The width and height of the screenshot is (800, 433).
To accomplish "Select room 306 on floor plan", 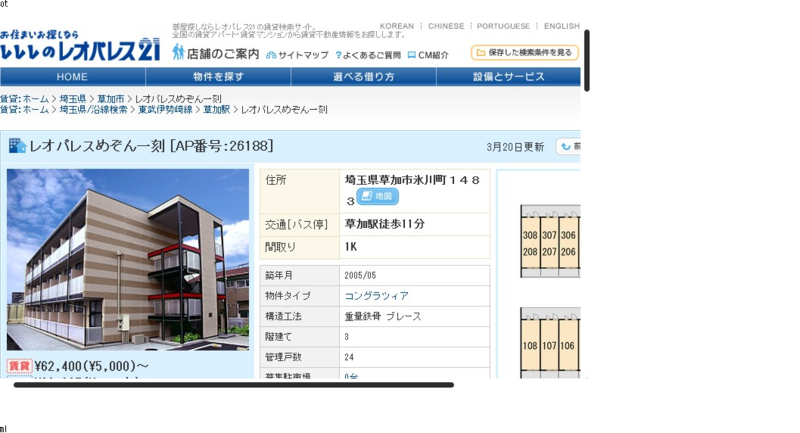I will [568, 235].
